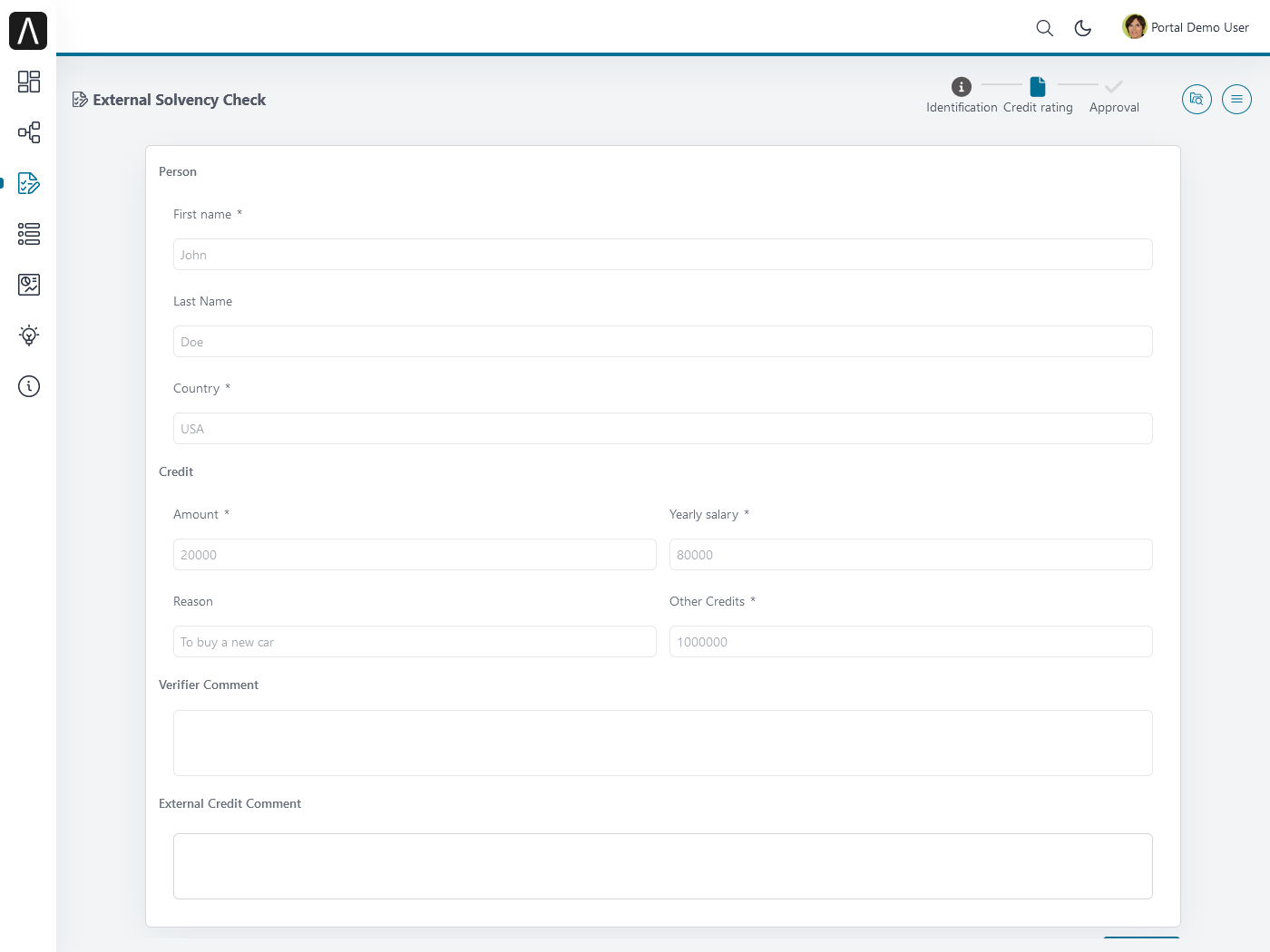Click the Identification step label
Image resolution: width=1270 pixels, height=952 pixels.
962,107
